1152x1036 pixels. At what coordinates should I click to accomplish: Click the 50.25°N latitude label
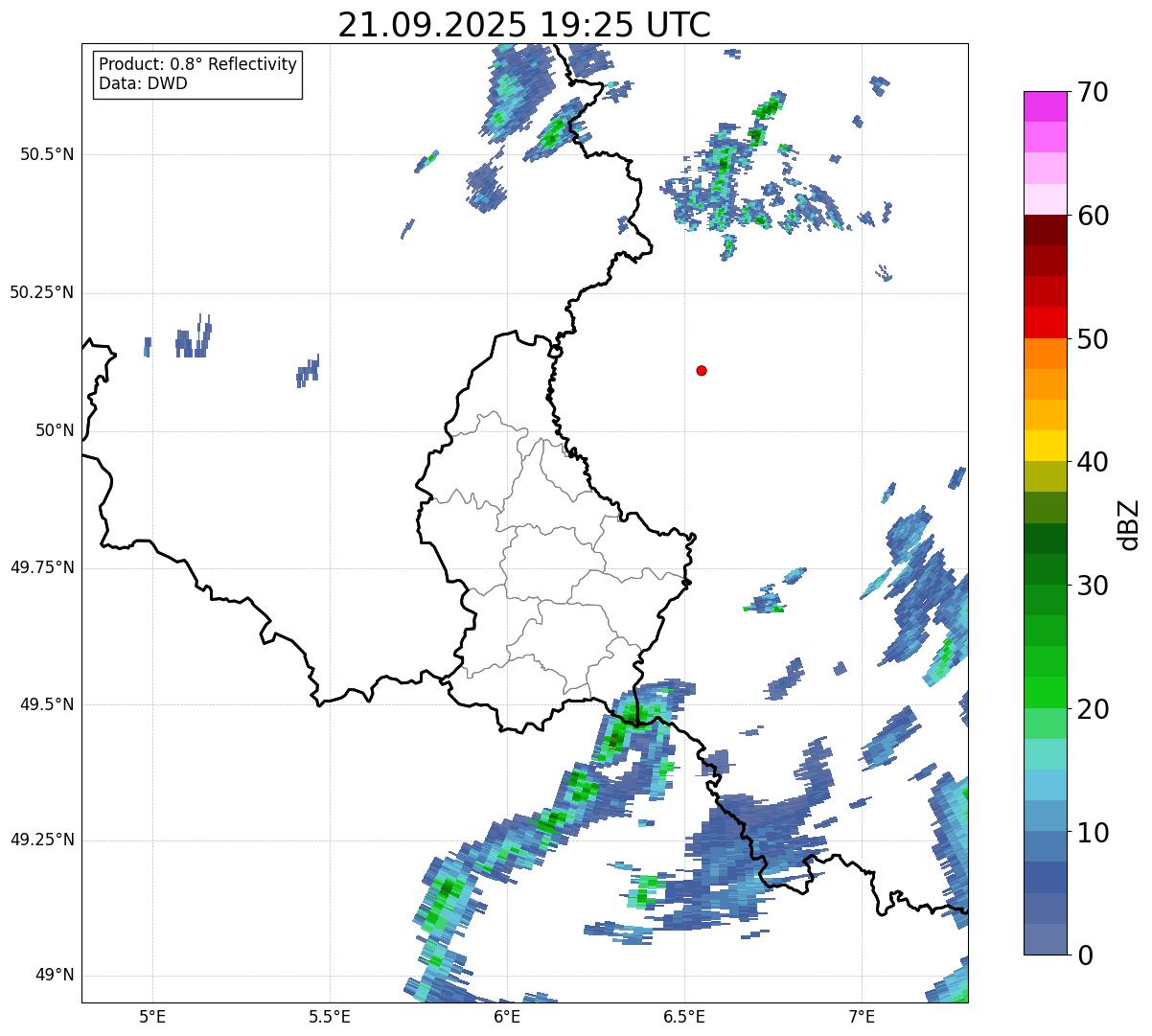[41, 292]
